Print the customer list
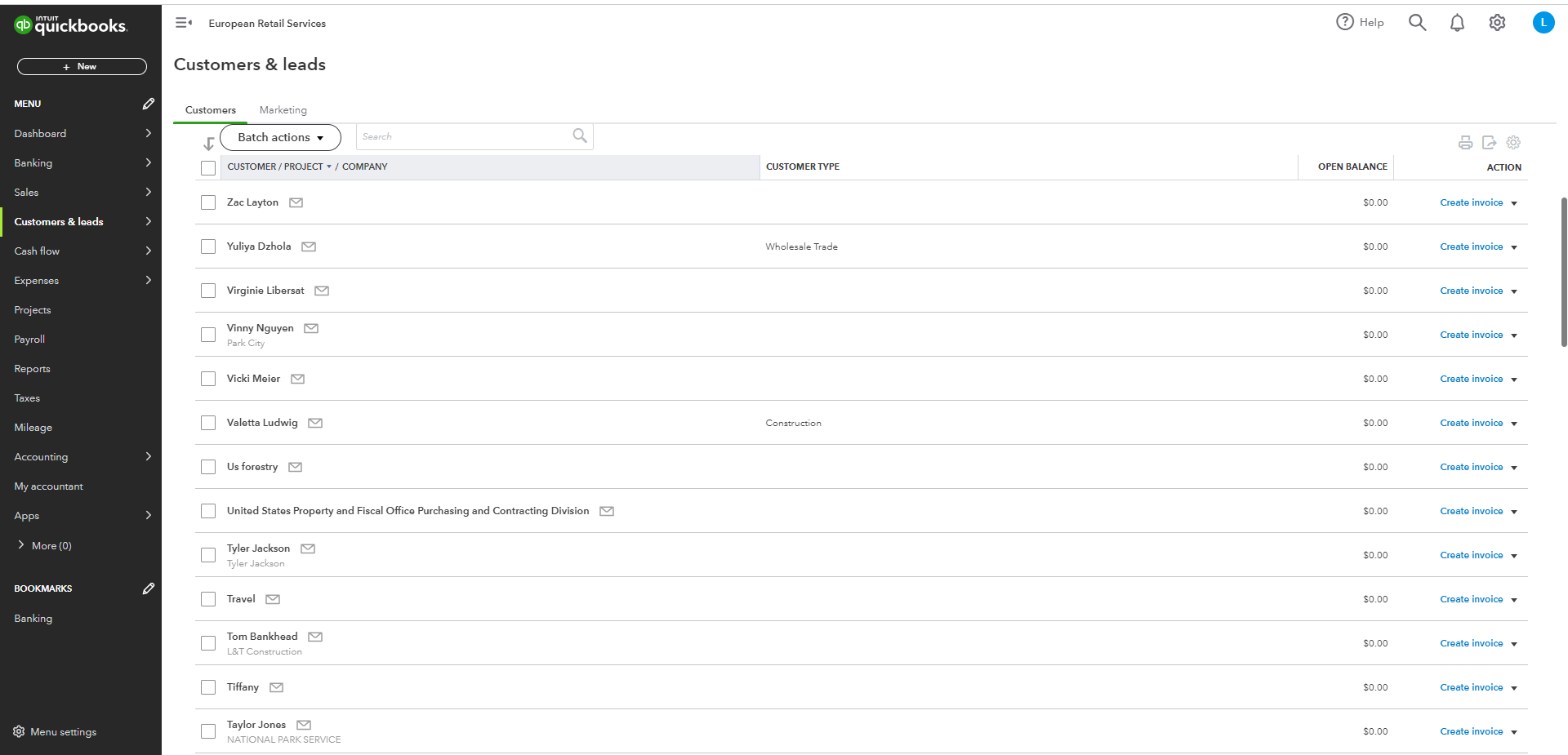Screen dimensions: 1568x755 coord(1466,143)
